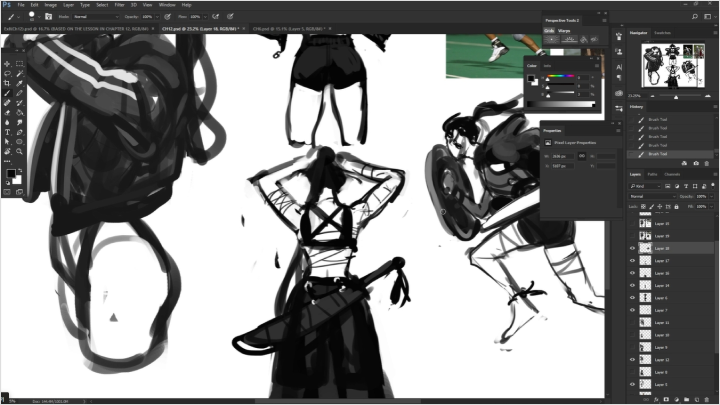720x405 pixels.
Task: Create a new layer from Layers panel
Action: (x=697, y=400)
